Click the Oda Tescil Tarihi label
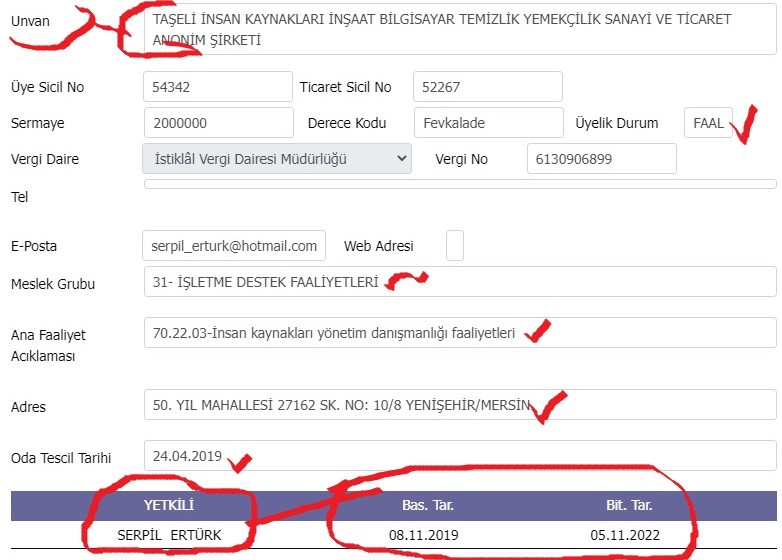The width and height of the screenshot is (782, 560). tap(61, 457)
